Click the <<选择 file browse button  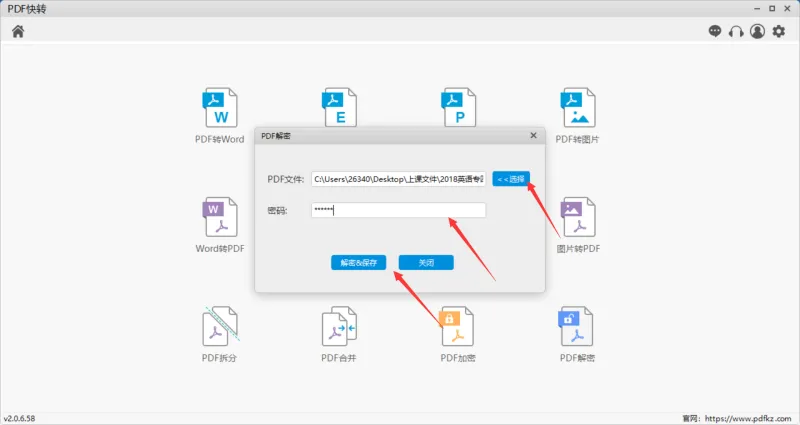point(511,179)
